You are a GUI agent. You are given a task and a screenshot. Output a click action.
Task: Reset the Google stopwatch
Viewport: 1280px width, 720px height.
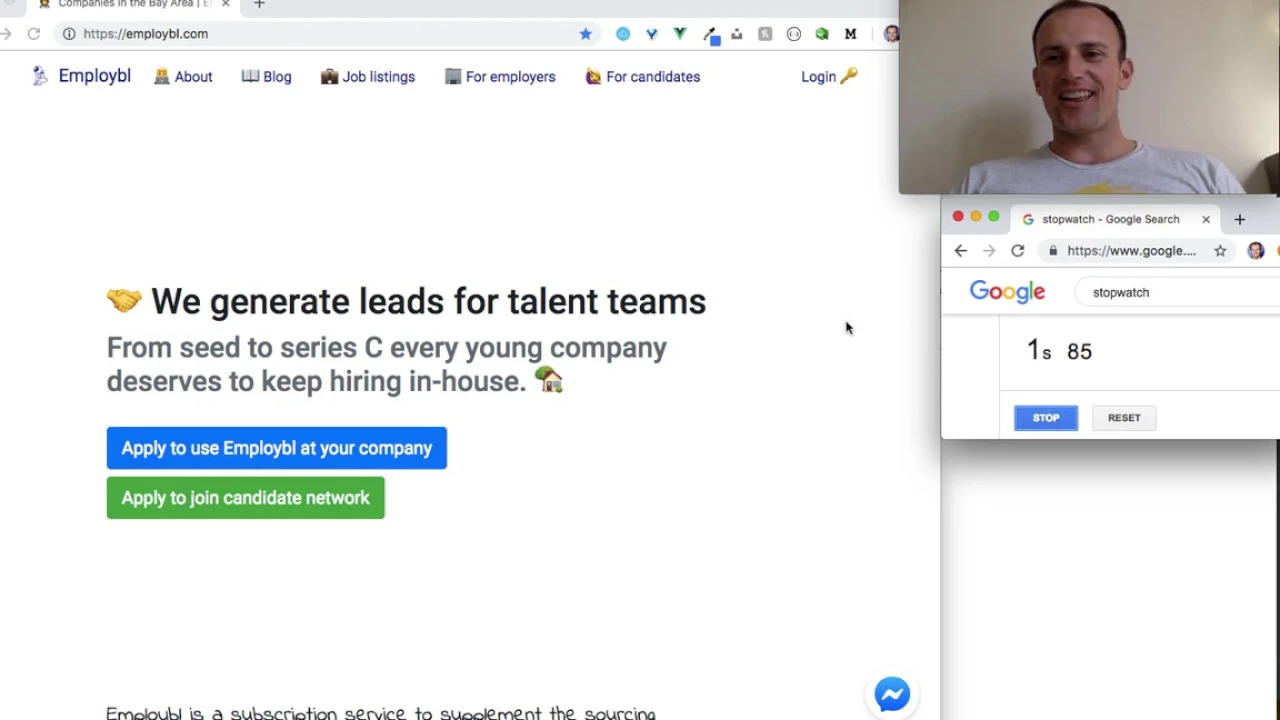(1124, 418)
